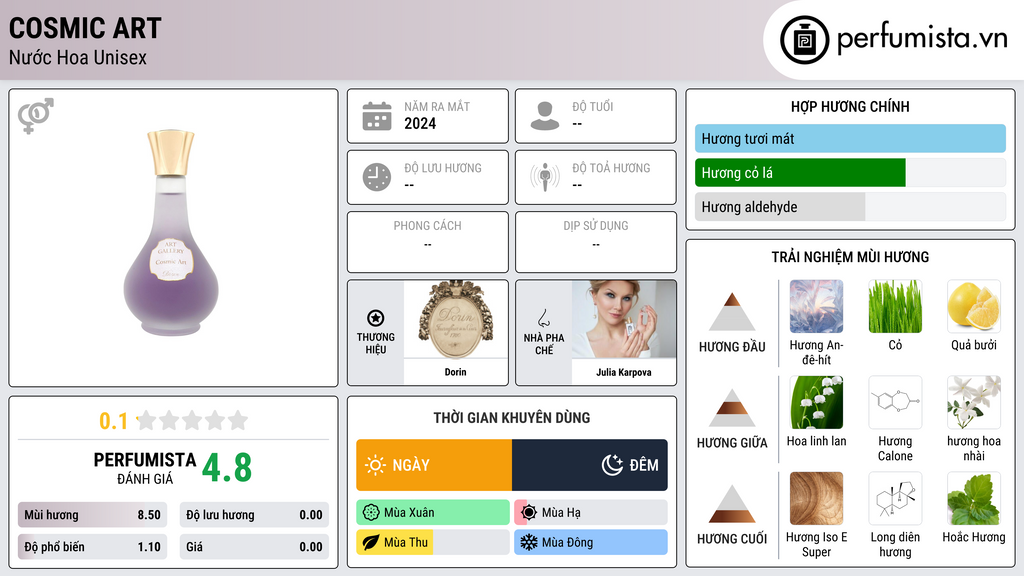Click the Nước Hoa Unisex subtitle

(x=78, y=57)
